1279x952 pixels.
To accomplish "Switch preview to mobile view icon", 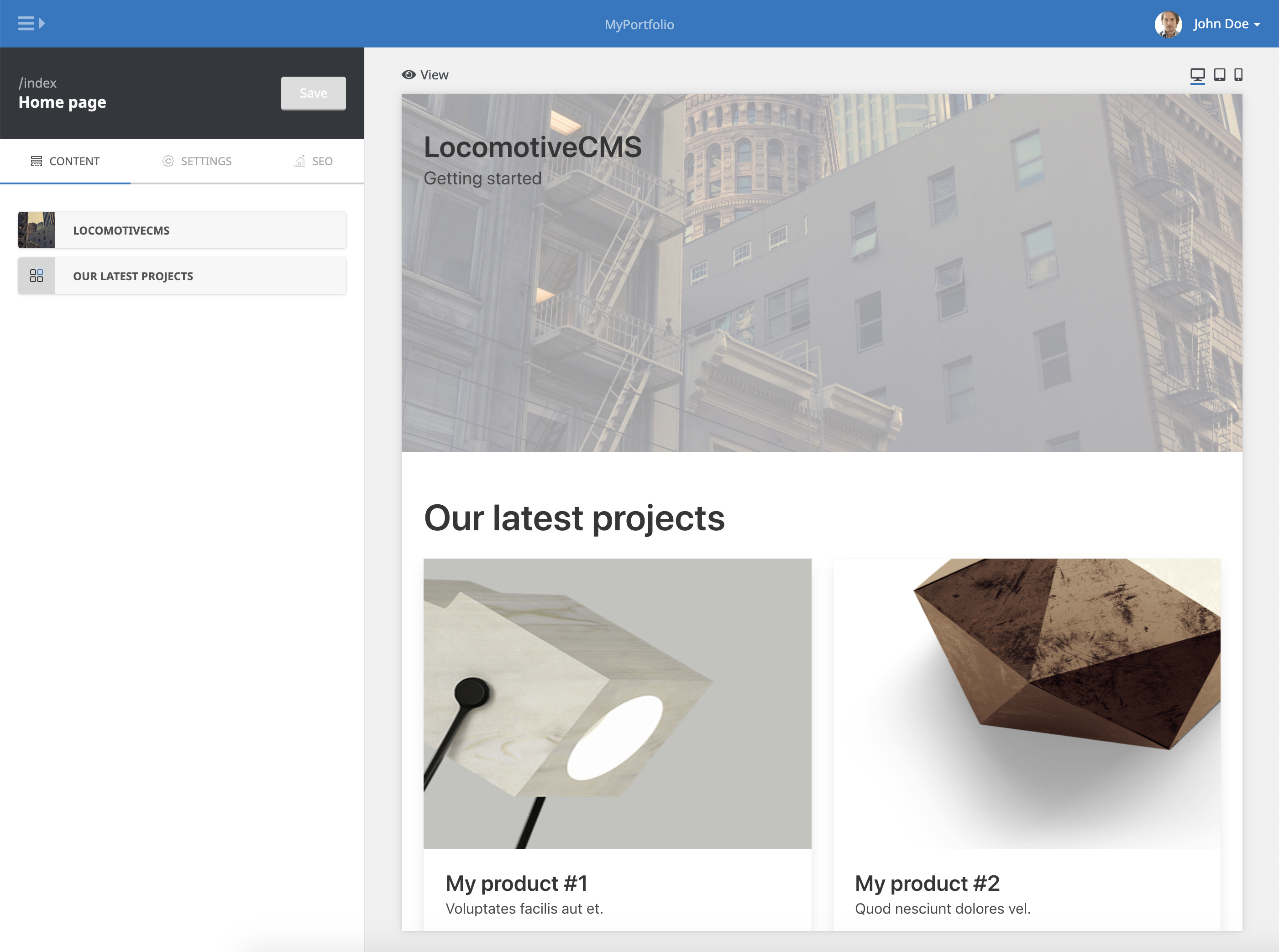I will (1238, 75).
